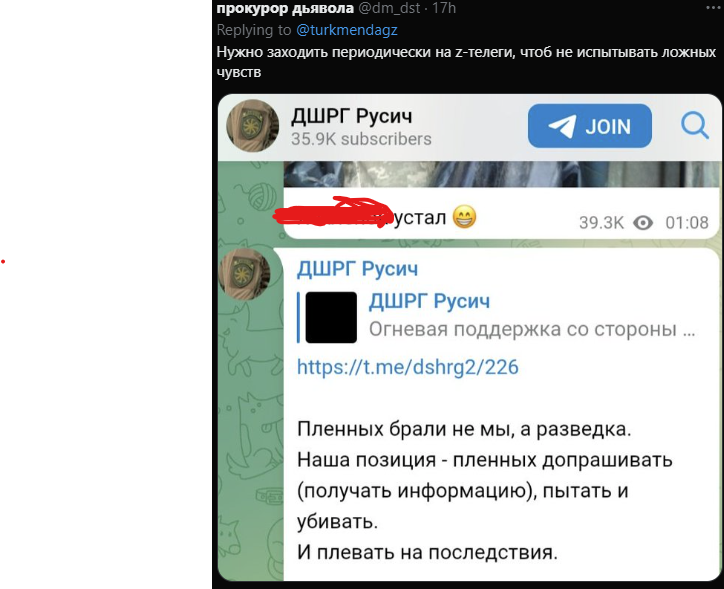Open quoted reply Огневая поддержка preview
The image size is (724, 589).
(x=497, y=317)
